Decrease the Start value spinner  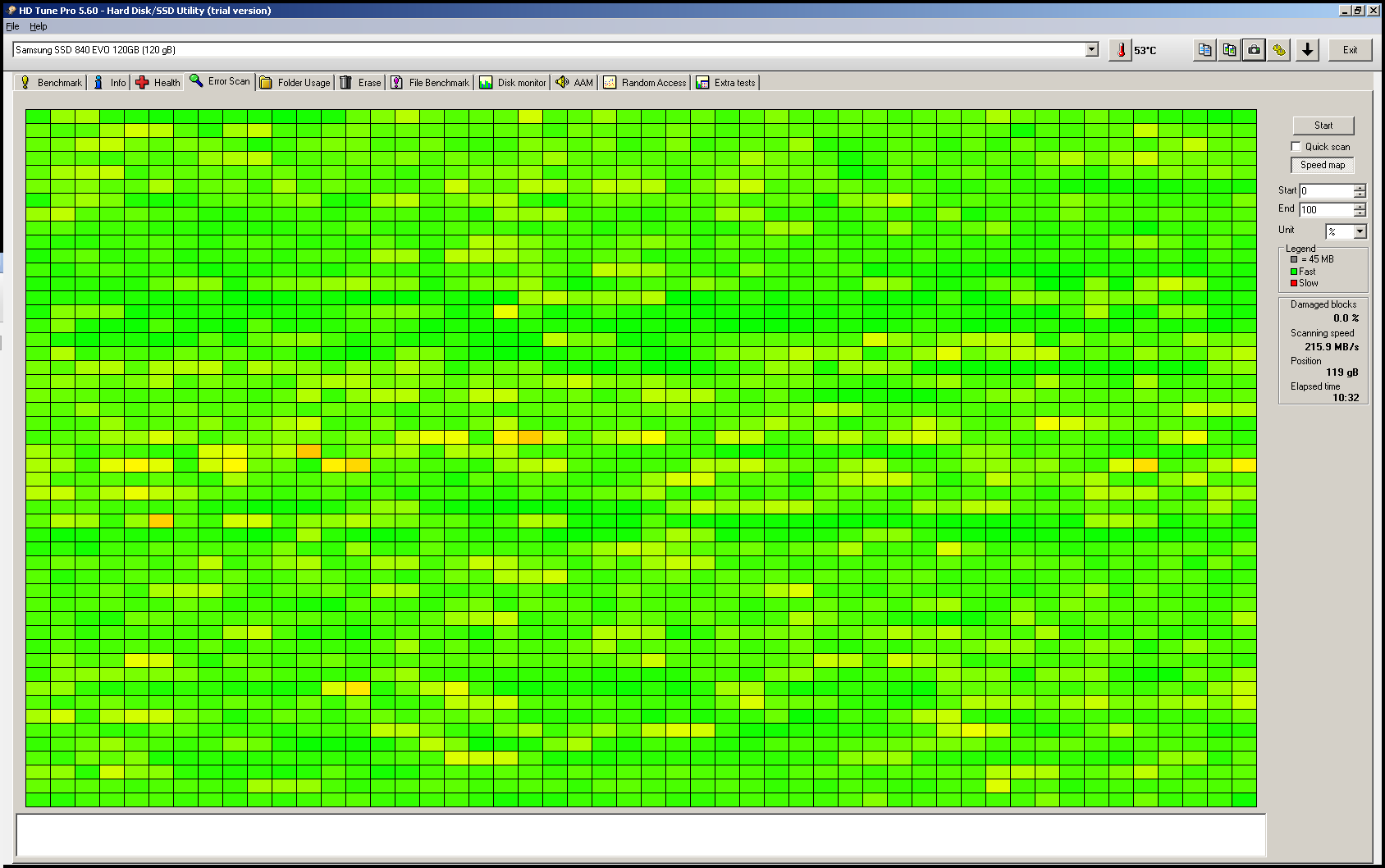pyautogui.click(x=1360, y=194)
